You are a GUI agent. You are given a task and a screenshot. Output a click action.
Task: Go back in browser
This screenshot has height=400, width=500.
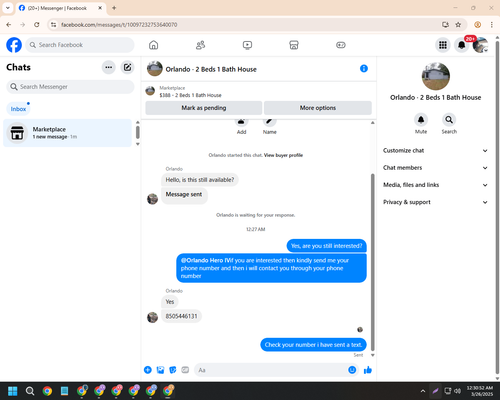click(9, 25)
